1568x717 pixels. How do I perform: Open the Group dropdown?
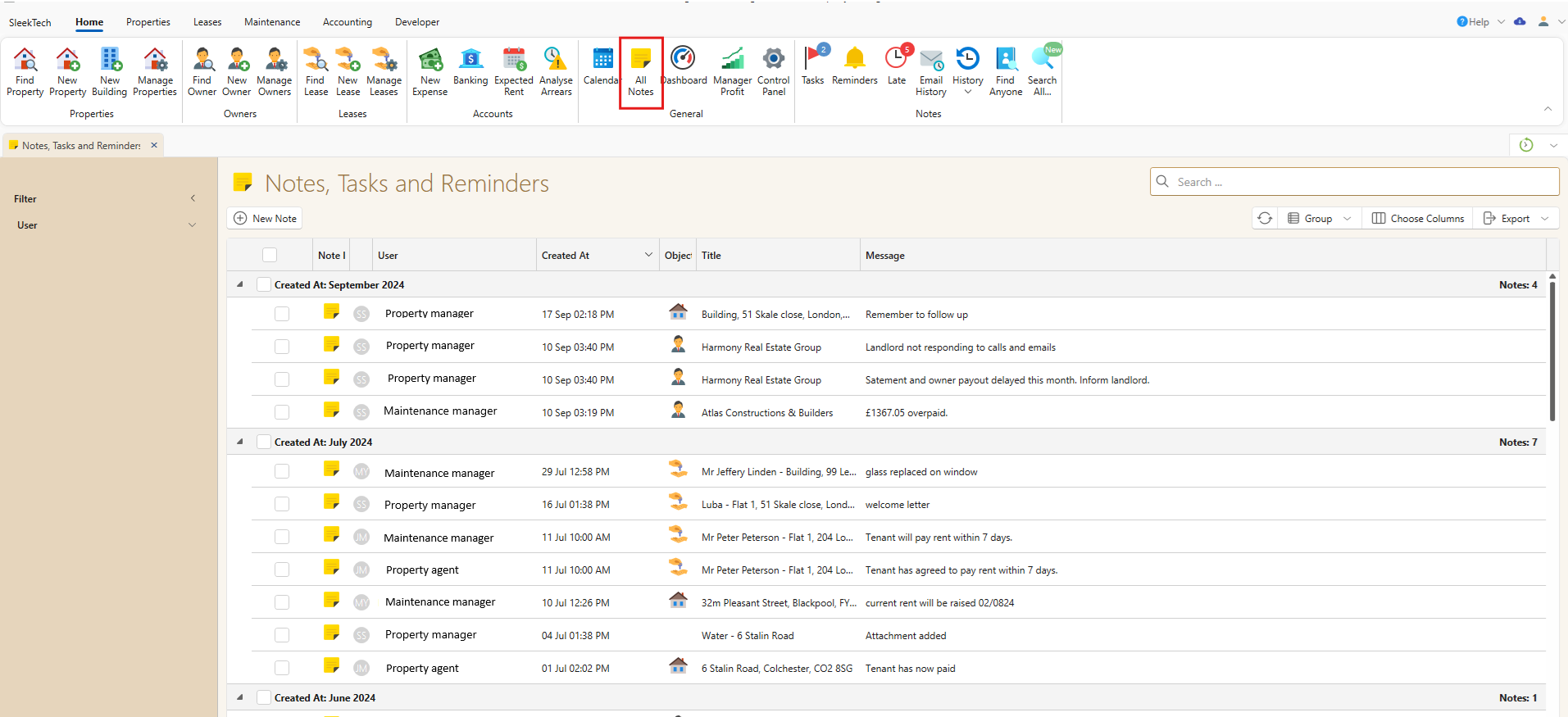pyautogui.click(x=1319, y=218)
